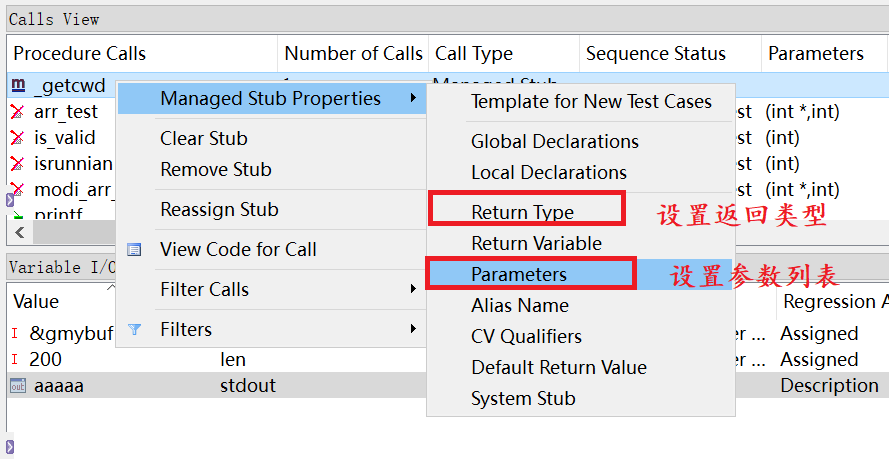
Task: Click Clear Stub in the context menu
Action: [204, 139]
